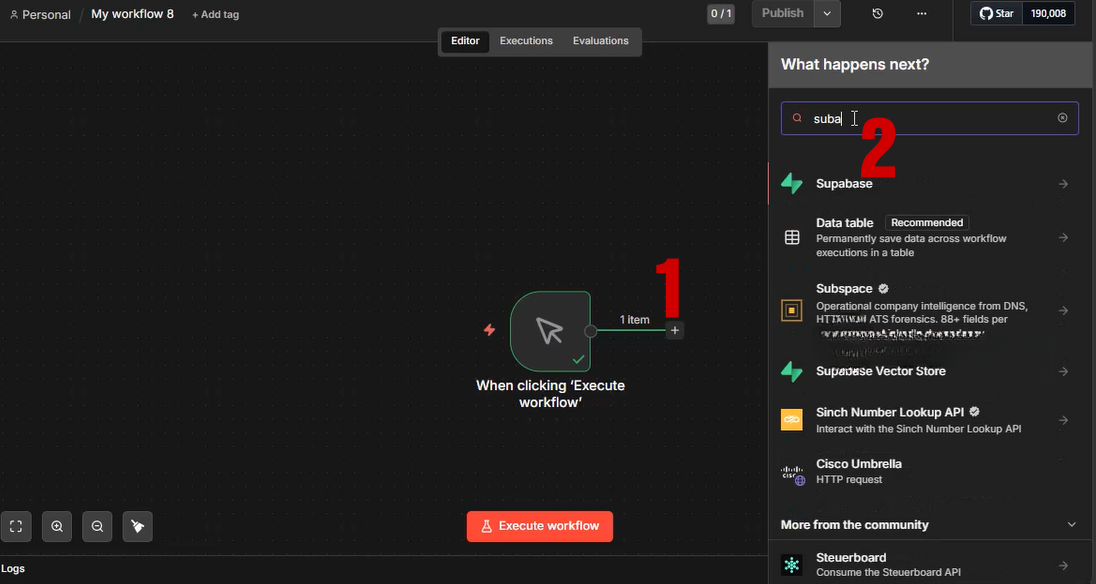The width and height of the screenshot is (1096, 584).
Task: Click the fit-to-view canvas icon
Action: [x=16, y=527]
